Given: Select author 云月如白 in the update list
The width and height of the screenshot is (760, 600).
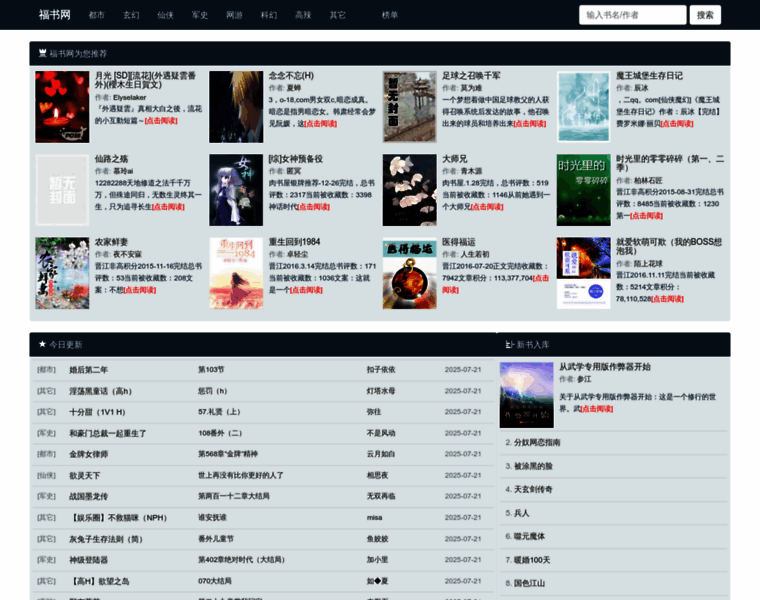Looking at the screenshot, I should click(x=381, y=454).
